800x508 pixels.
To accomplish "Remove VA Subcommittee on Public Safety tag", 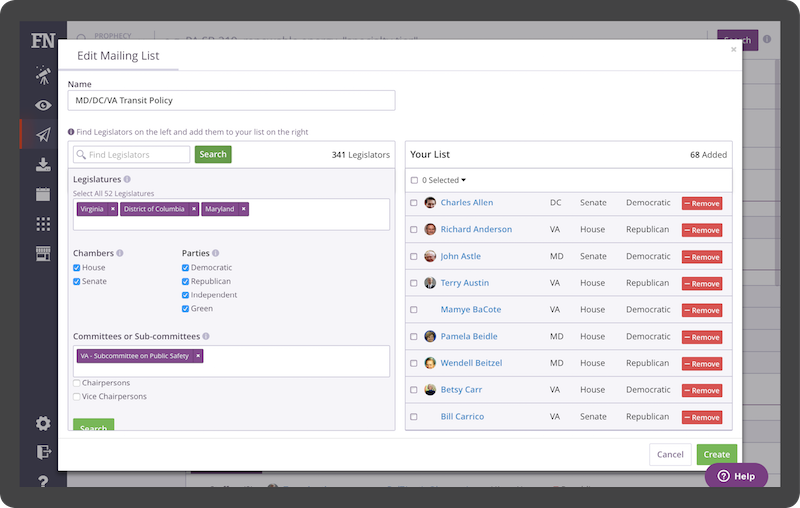I will click(x=198, y=356).
